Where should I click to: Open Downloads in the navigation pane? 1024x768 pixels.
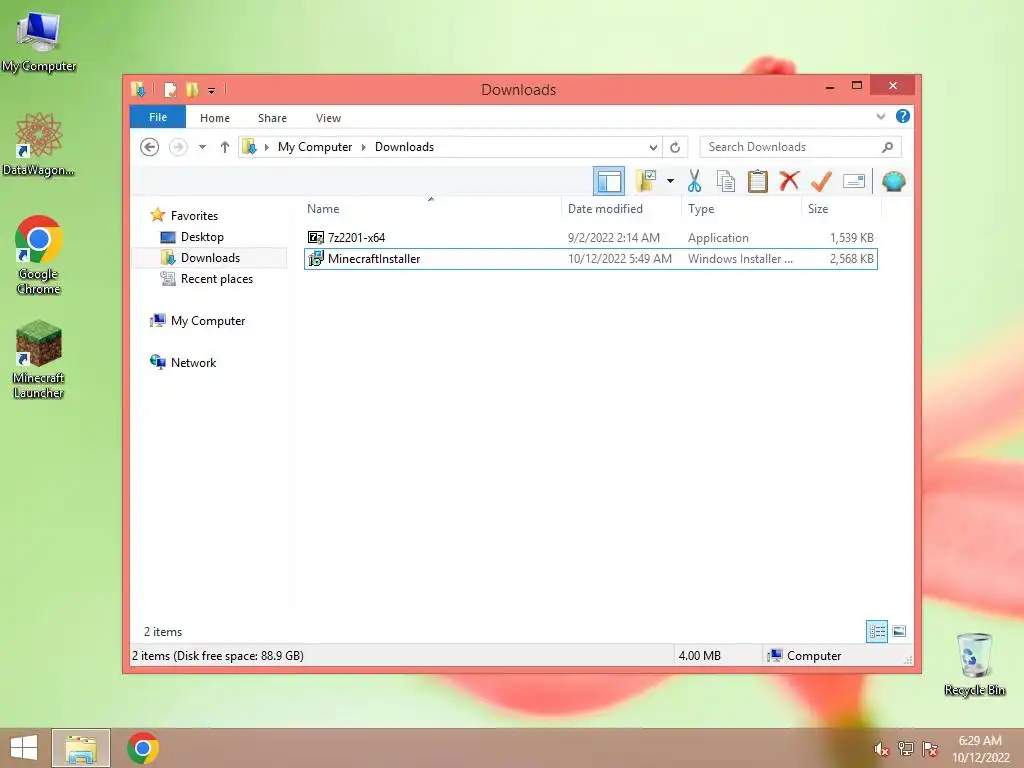click(210, 258)
